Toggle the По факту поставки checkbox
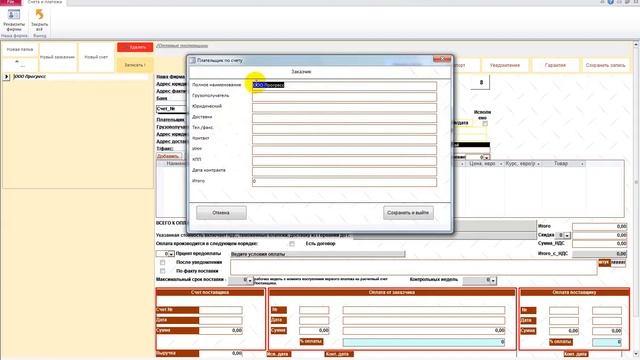This screenshot has height=360, width=640. (162, 271)
